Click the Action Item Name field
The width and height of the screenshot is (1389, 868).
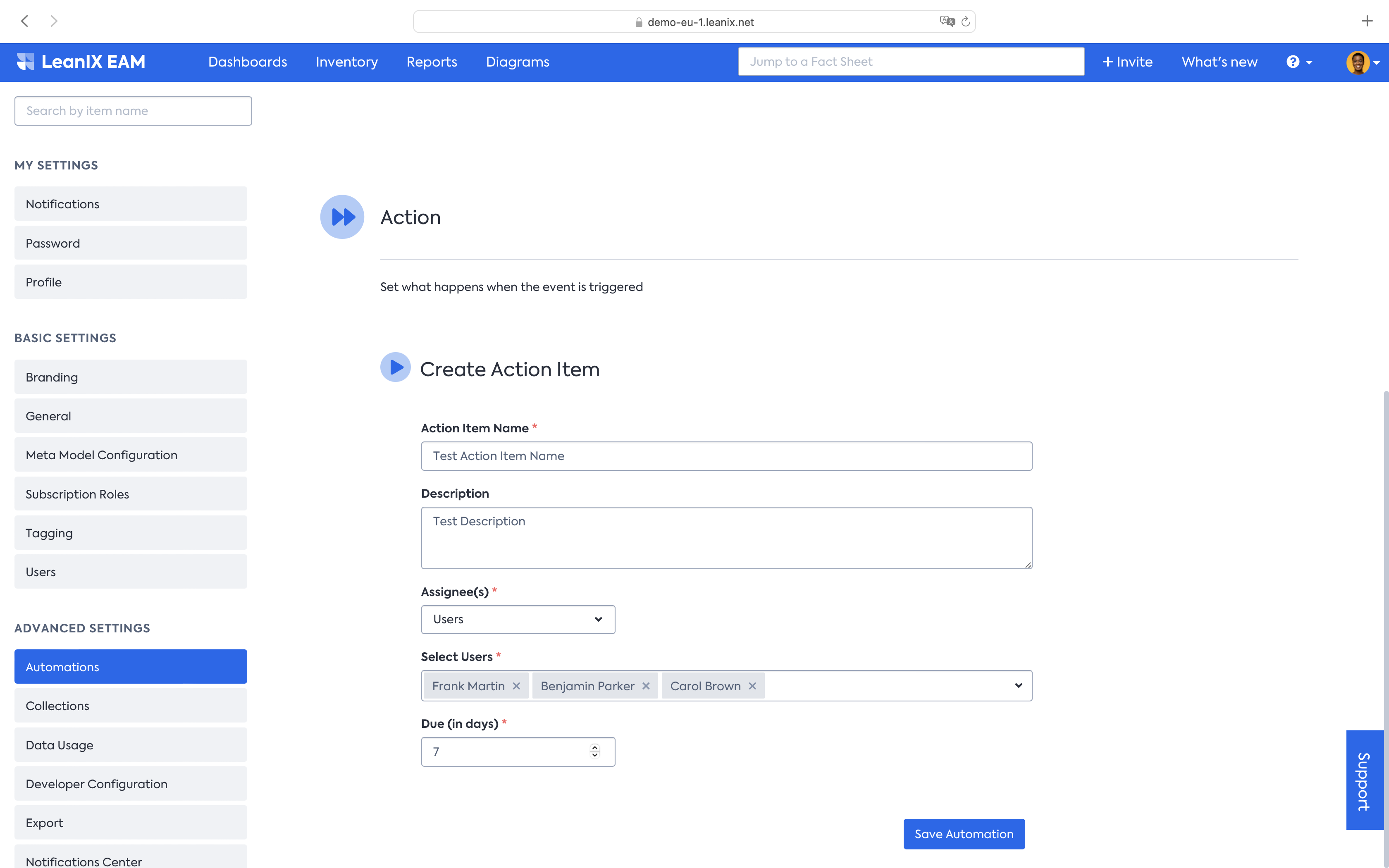[x=726, y=456]
